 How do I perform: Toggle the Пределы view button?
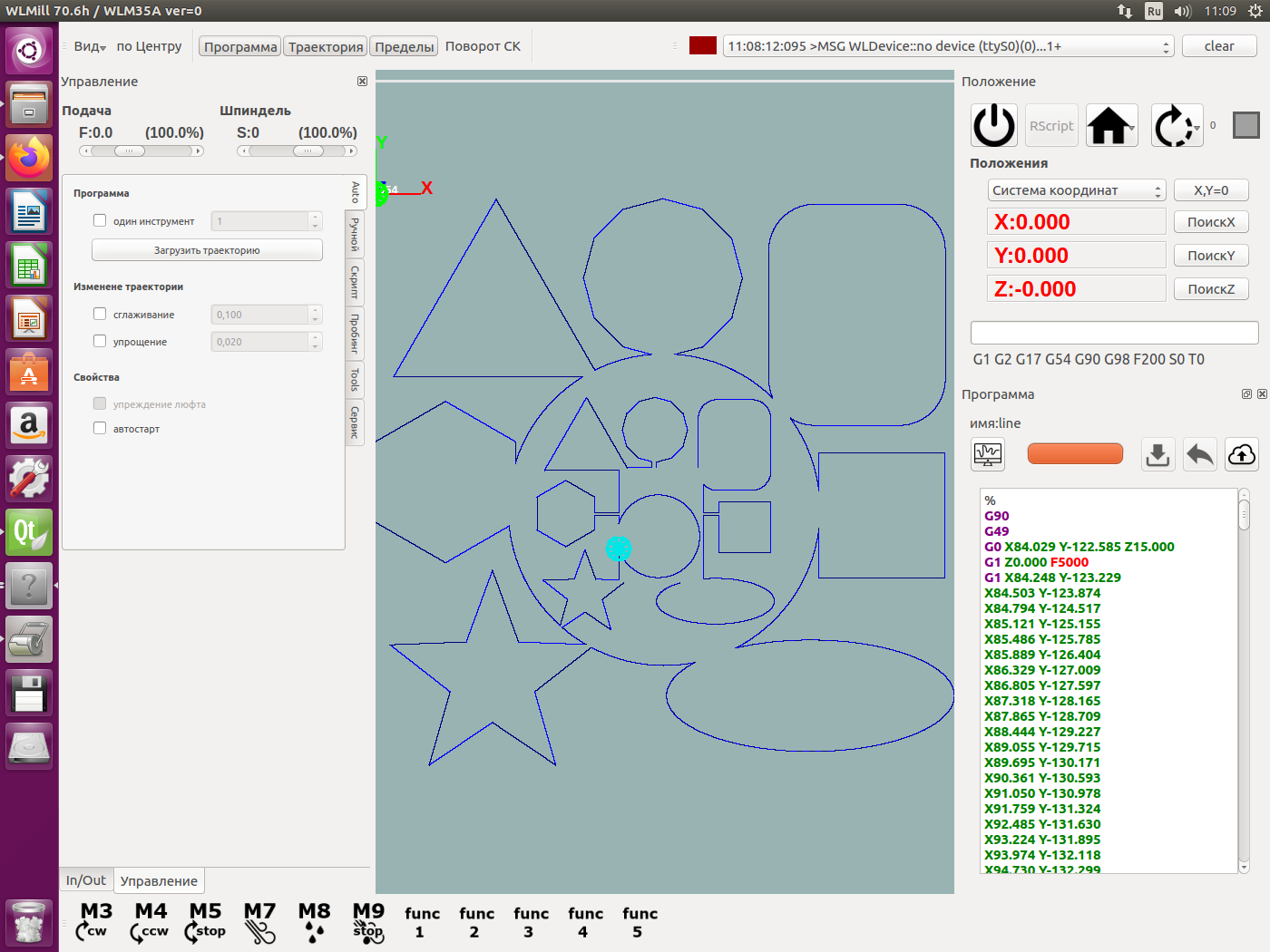pyautogui.click(x=405, y=46)
